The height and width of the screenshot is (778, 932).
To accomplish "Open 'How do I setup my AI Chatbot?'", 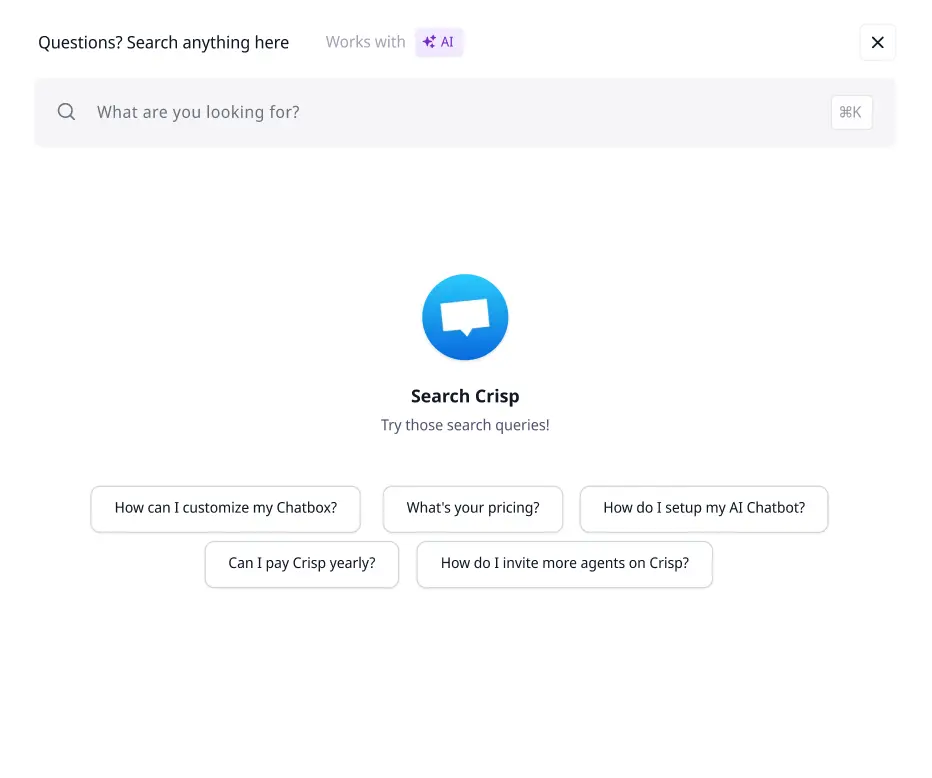I will click(704, 508).
